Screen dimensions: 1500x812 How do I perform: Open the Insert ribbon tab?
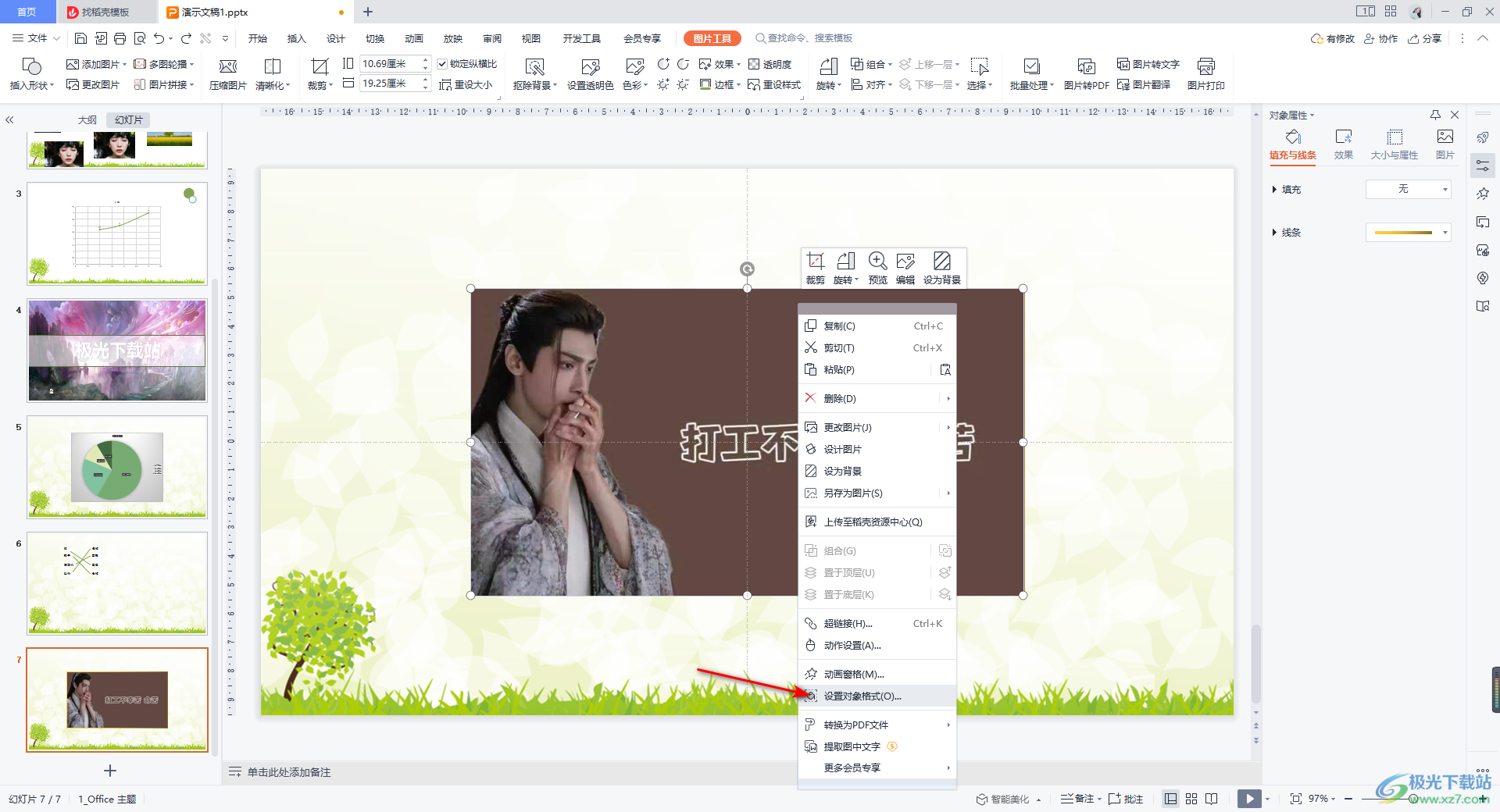click(296, 38)
